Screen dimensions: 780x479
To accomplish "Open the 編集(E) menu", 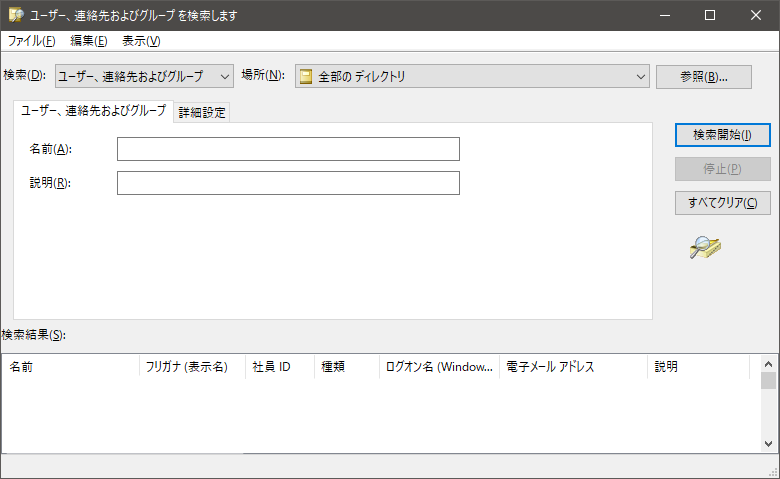I will click(89, 41).
